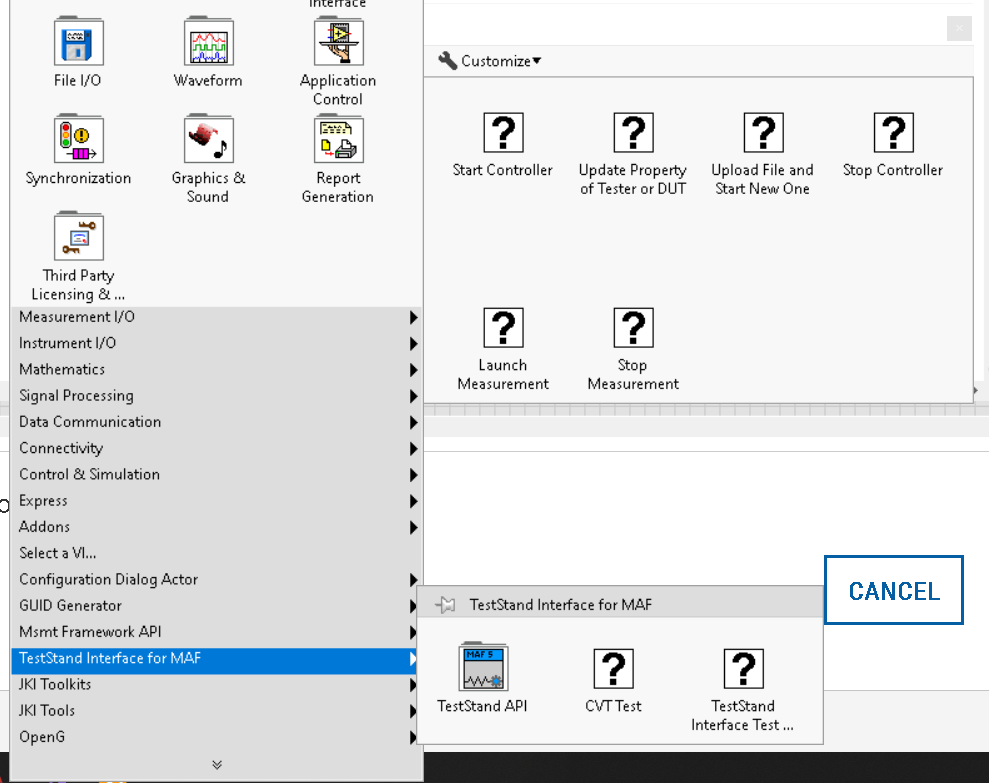
Task: Select the Upload File and Start New One icon
Action: coord(763,132)
